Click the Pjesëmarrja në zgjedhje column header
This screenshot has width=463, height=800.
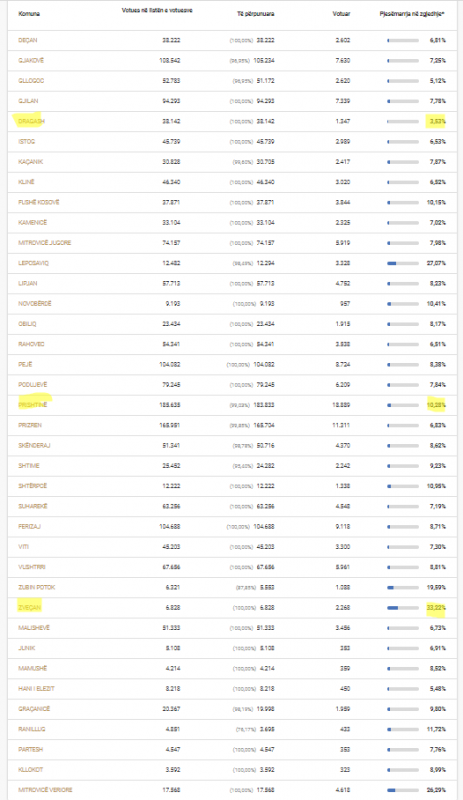point(412,14)
